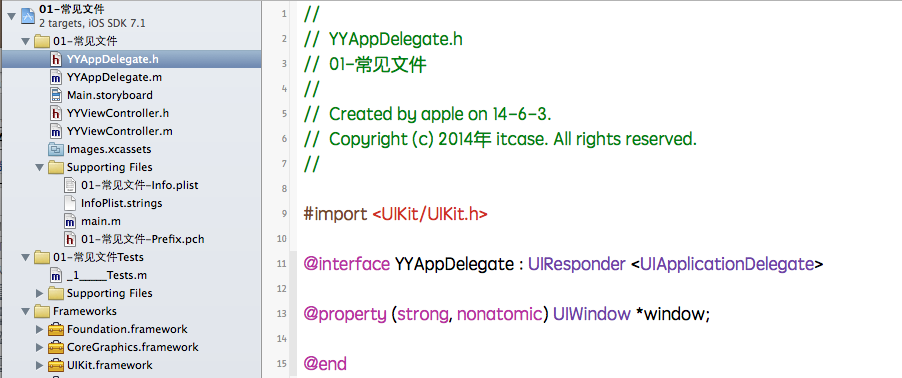Collapse the open Supporting Files group

(x=39, y=167)
